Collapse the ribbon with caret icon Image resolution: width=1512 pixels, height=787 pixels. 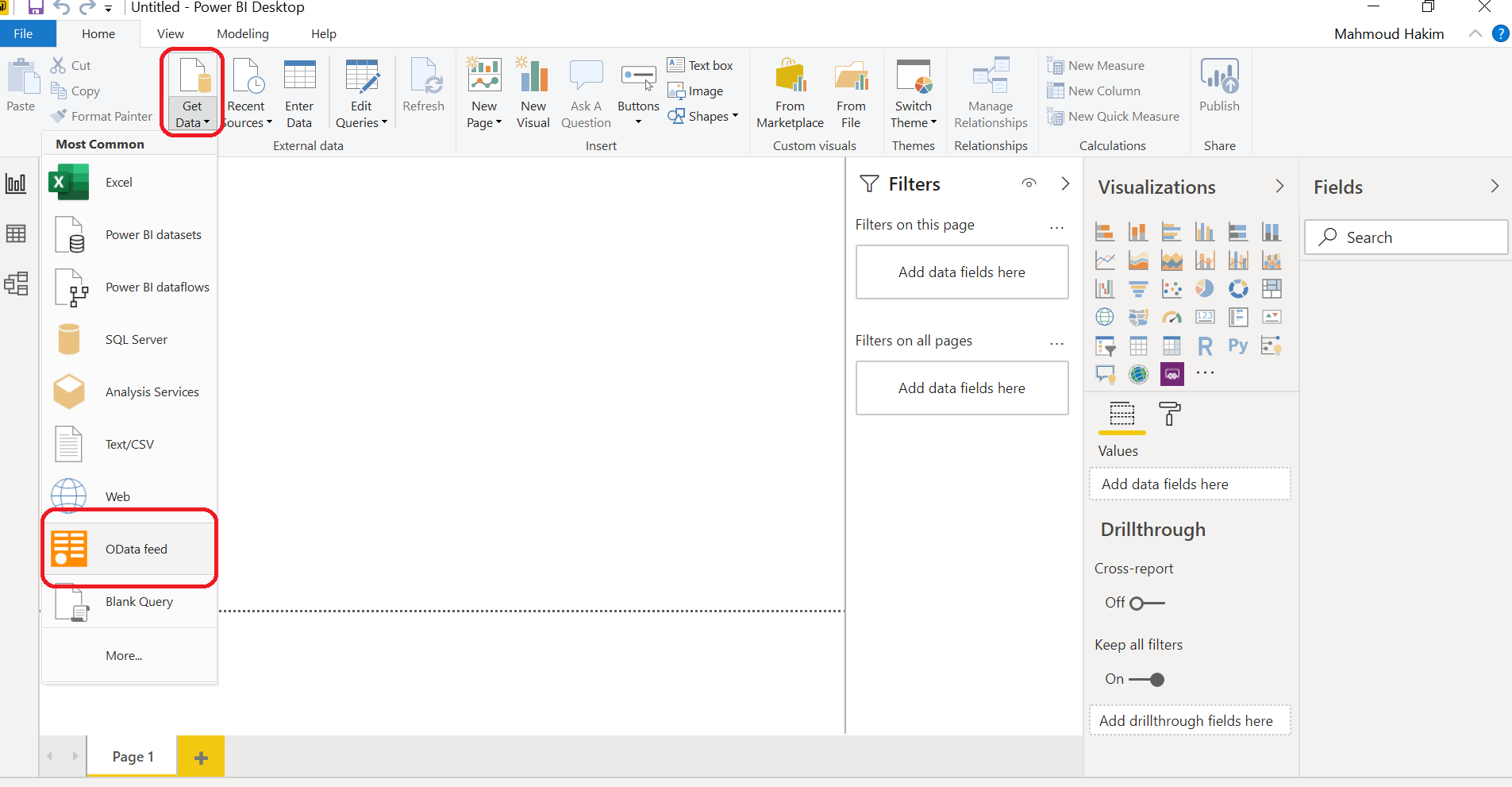1475,33
